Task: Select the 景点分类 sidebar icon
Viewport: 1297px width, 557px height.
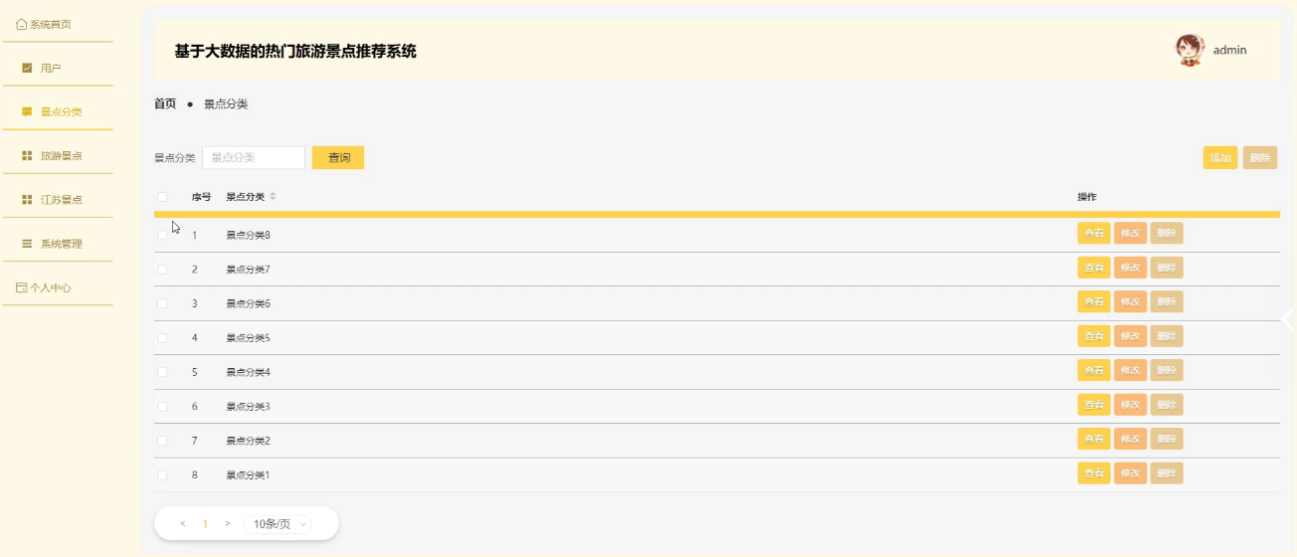Action: point(27,112)
